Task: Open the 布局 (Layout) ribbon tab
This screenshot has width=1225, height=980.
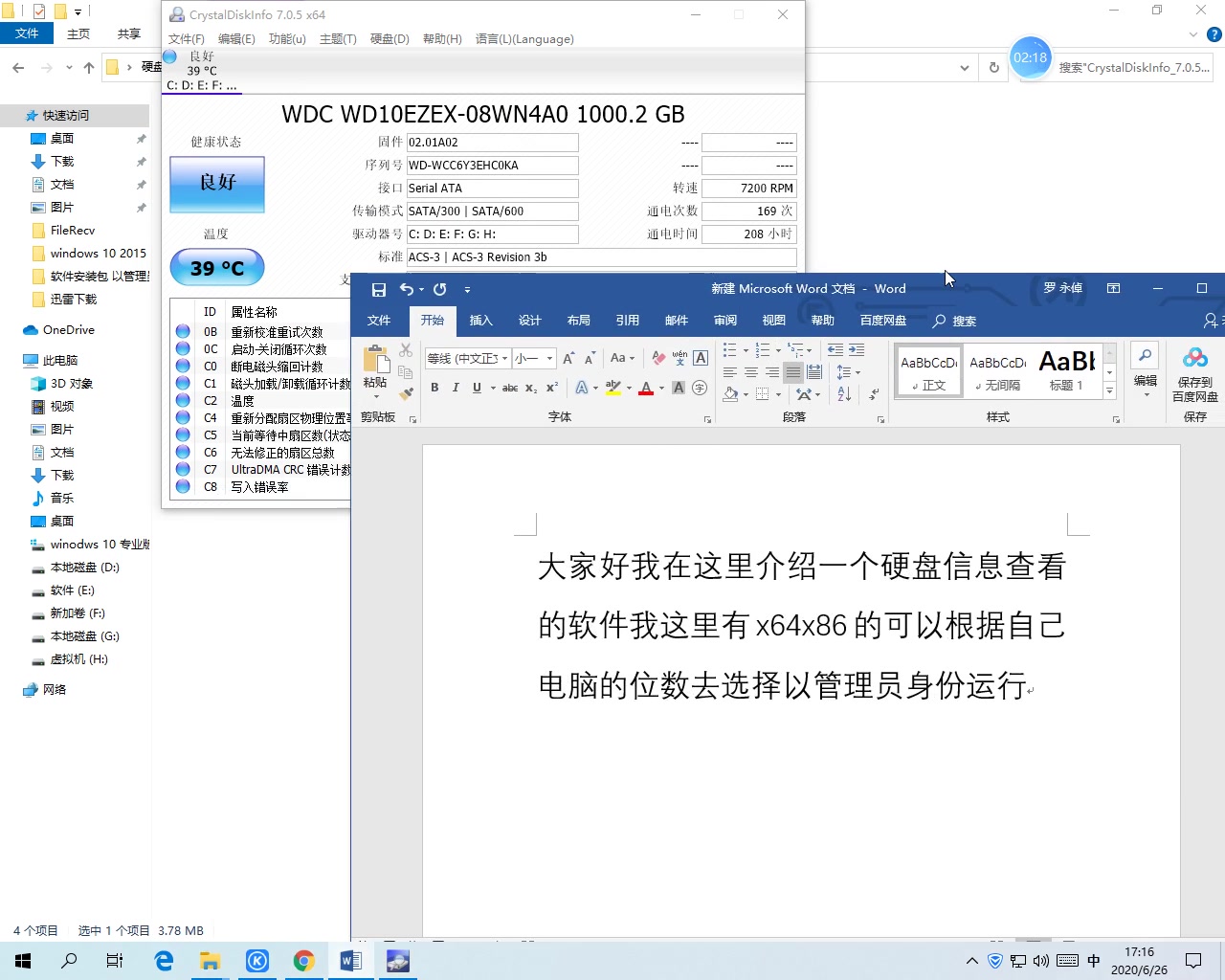Action: point(578,321)
